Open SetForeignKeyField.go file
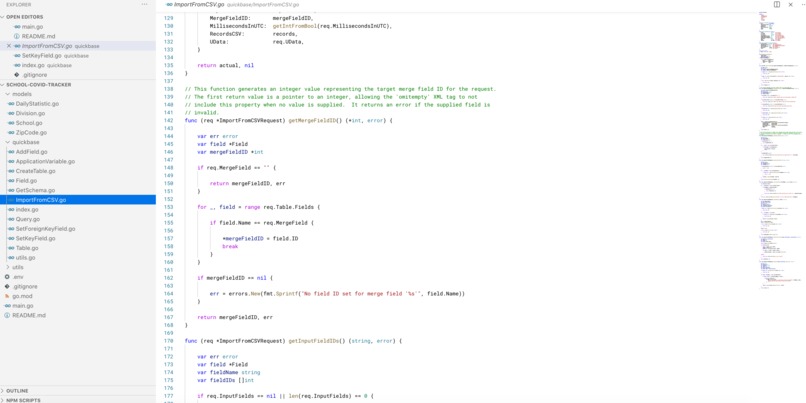This screenshot has height=403, width=806. pyautogui.click(x=45, y=229)
